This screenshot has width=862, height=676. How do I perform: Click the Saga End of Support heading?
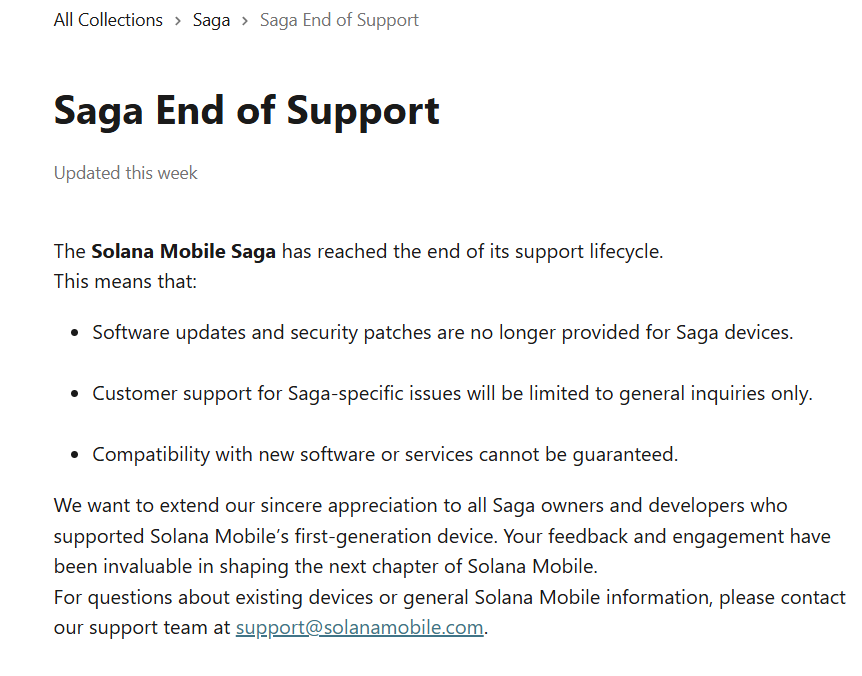246,110
